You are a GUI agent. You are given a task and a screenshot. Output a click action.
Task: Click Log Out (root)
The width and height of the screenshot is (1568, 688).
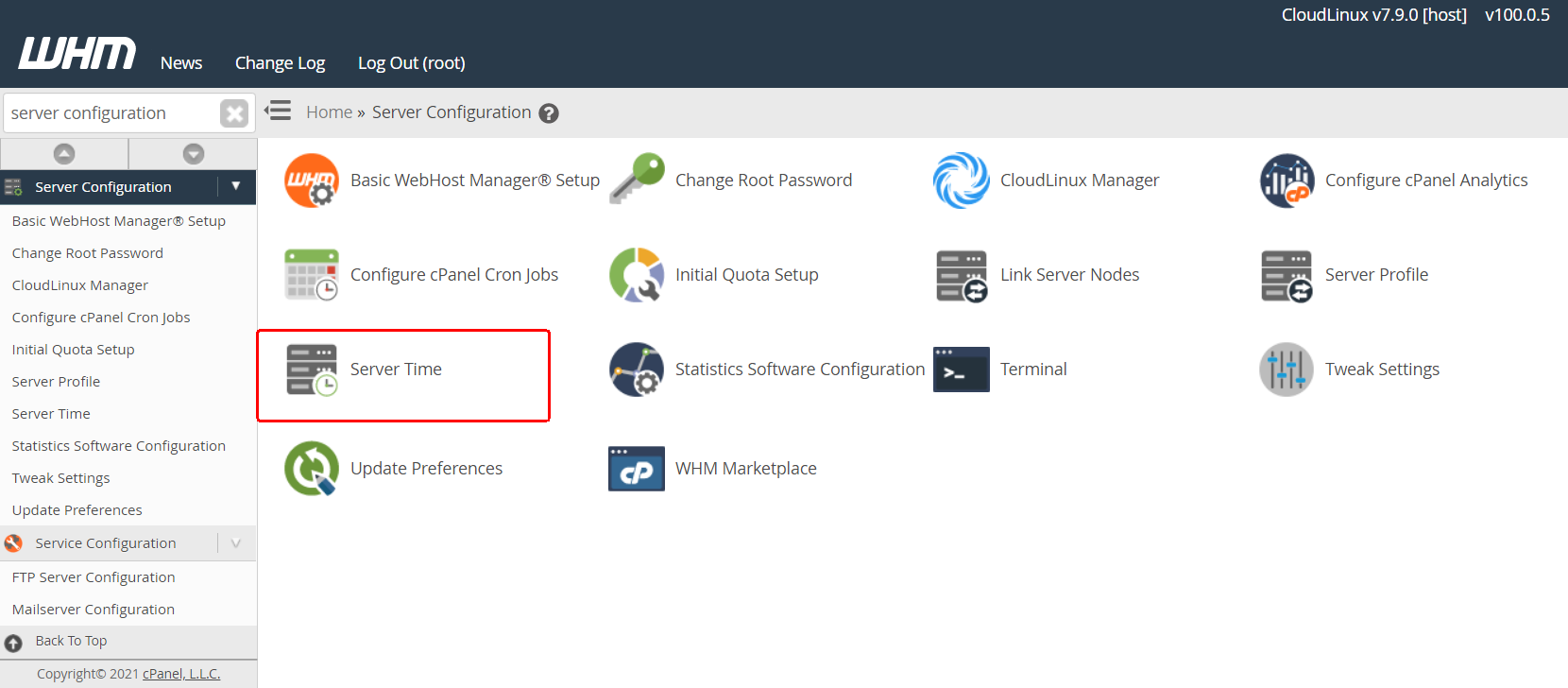click(x=411, y=63)
